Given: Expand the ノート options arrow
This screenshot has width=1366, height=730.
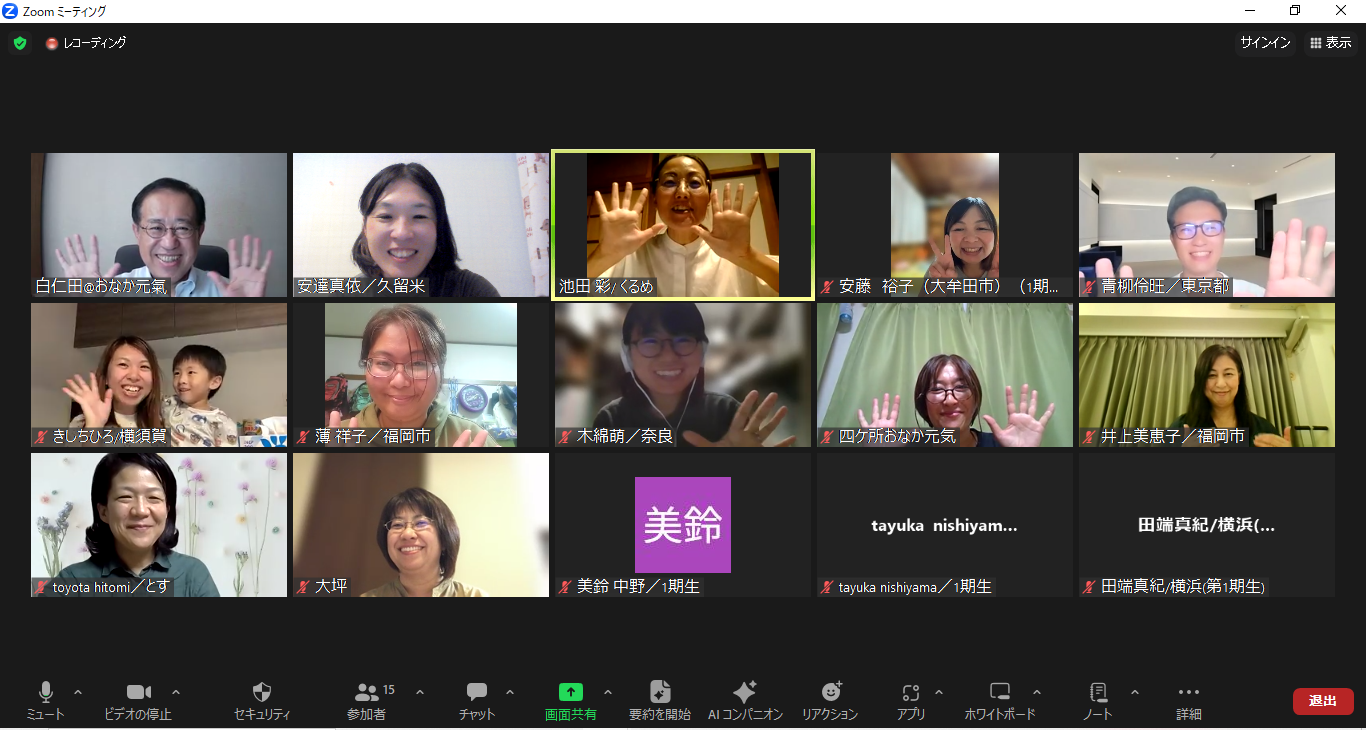Looking at the screenshot, I should [1135, 692].
